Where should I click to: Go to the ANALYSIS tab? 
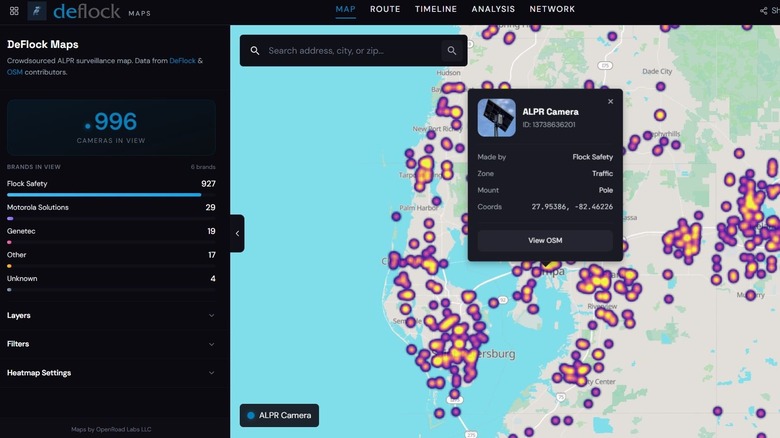pos(493,9)
